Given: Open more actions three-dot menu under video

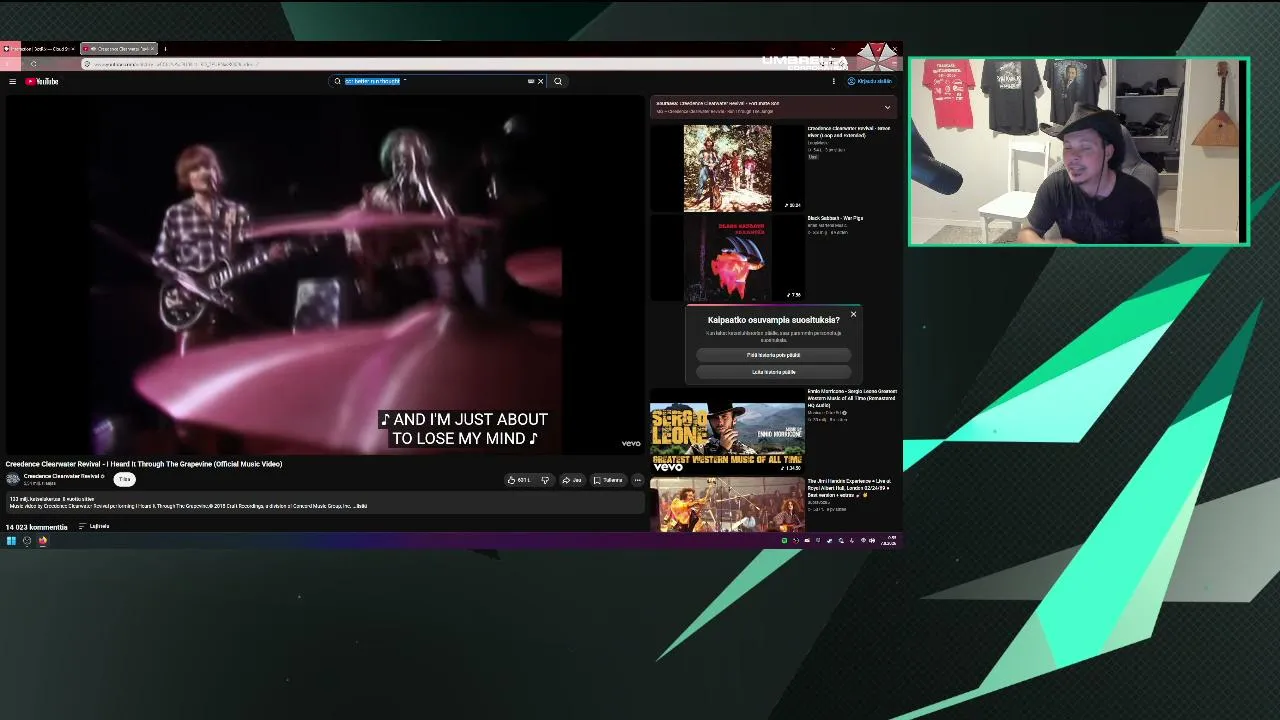Looking at the screenshot, I should [638, 480].
